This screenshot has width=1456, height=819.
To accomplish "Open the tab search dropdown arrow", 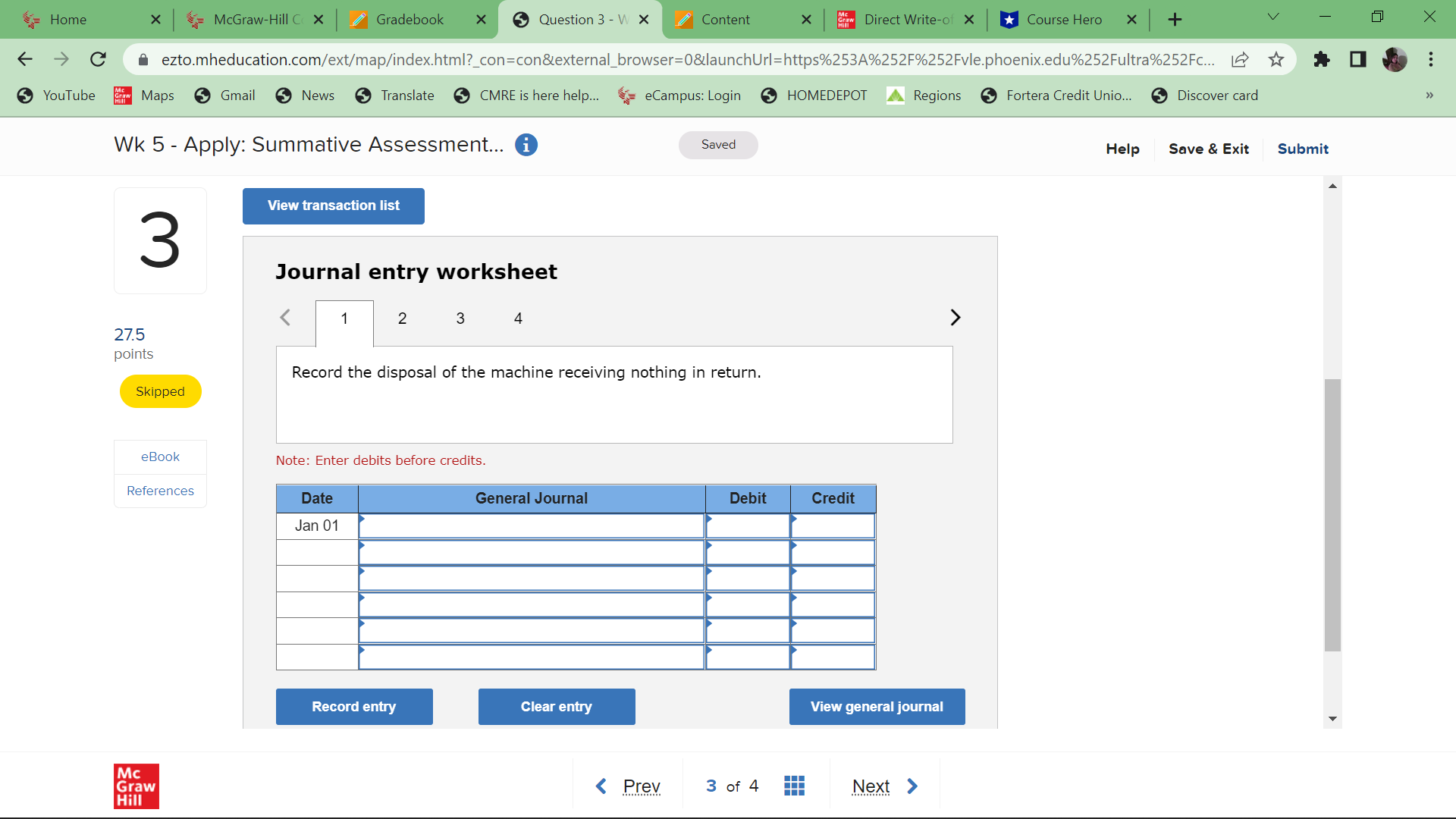I will click(1272, 16).
